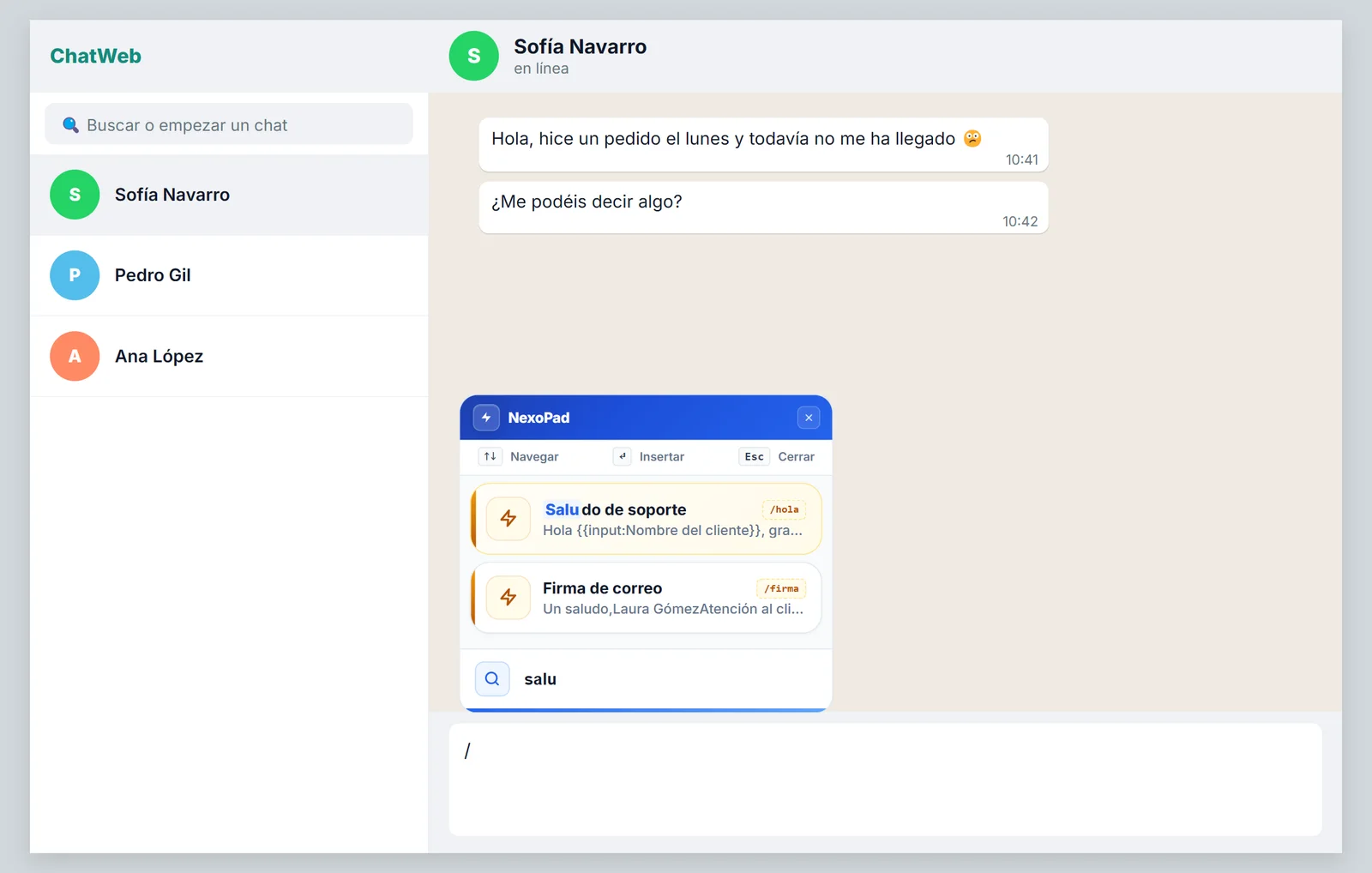Click the lightning icon of Firma de correo

[508, 598]
